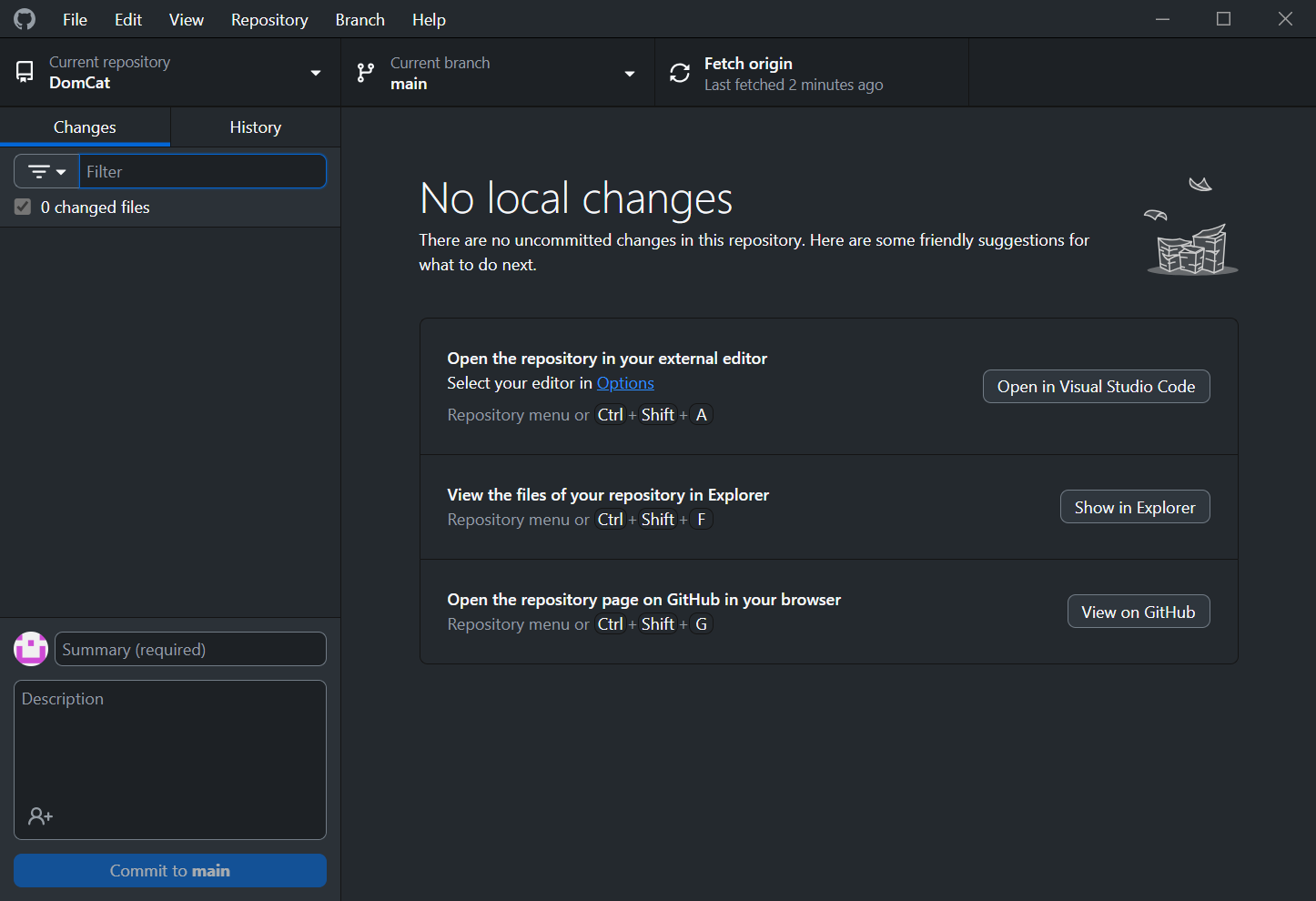Click the GitHub Octocat logo icon
The image size is (1316, 901).
point(25,19)
